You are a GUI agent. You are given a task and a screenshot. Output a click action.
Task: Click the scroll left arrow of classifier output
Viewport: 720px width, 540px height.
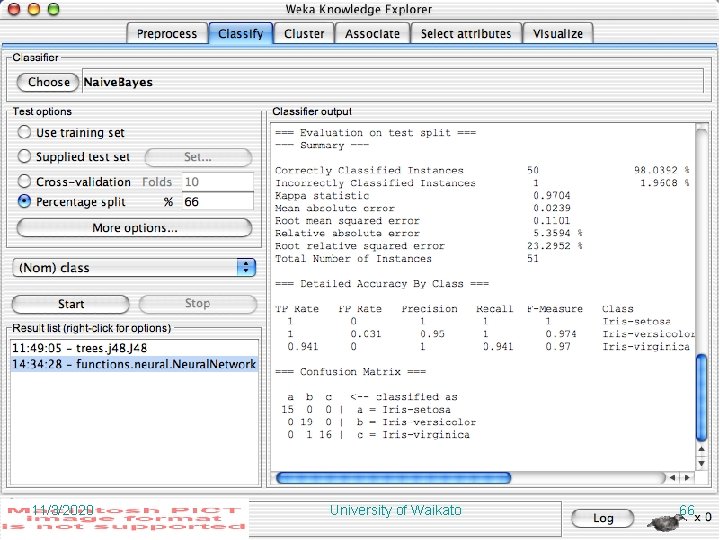coord(673,478)
